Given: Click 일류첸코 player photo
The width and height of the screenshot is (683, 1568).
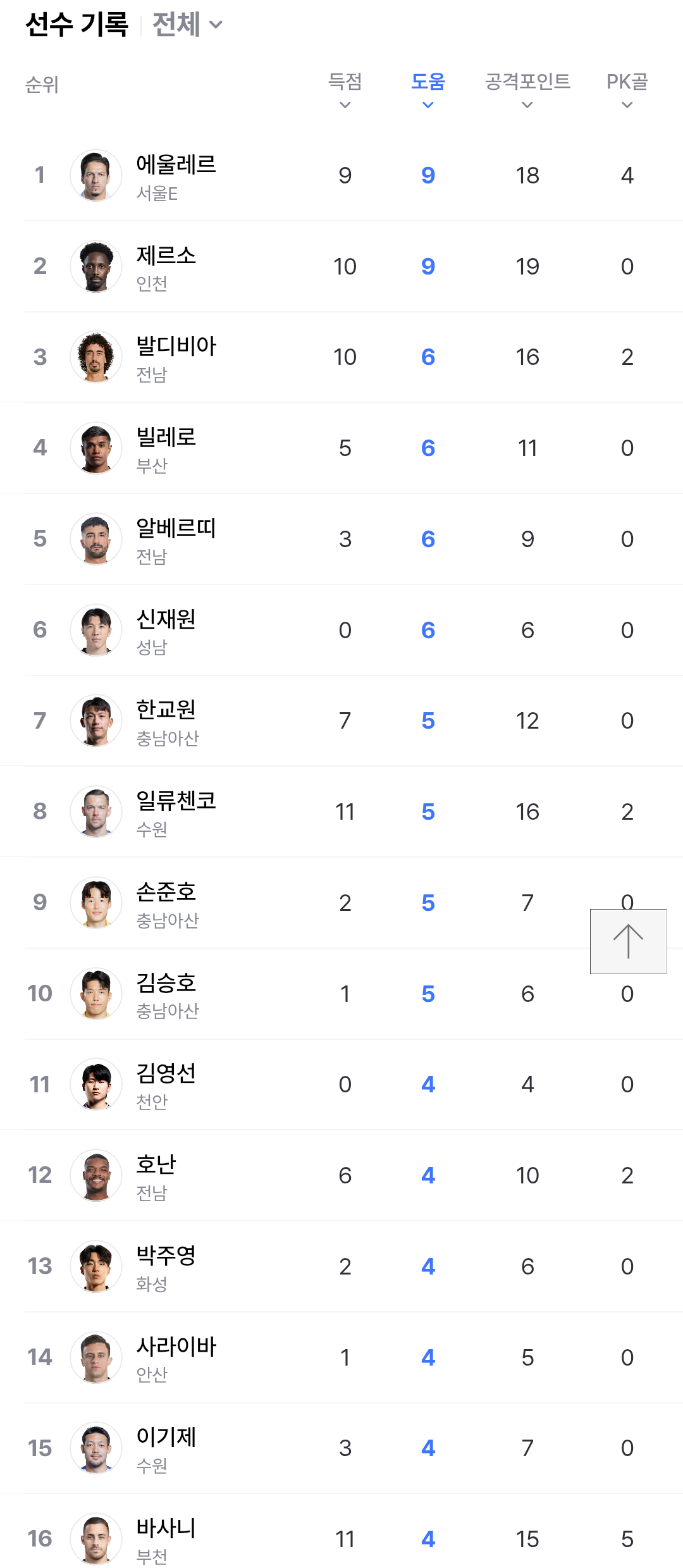Looking at the screenshot, I should [x=96, y=812].
